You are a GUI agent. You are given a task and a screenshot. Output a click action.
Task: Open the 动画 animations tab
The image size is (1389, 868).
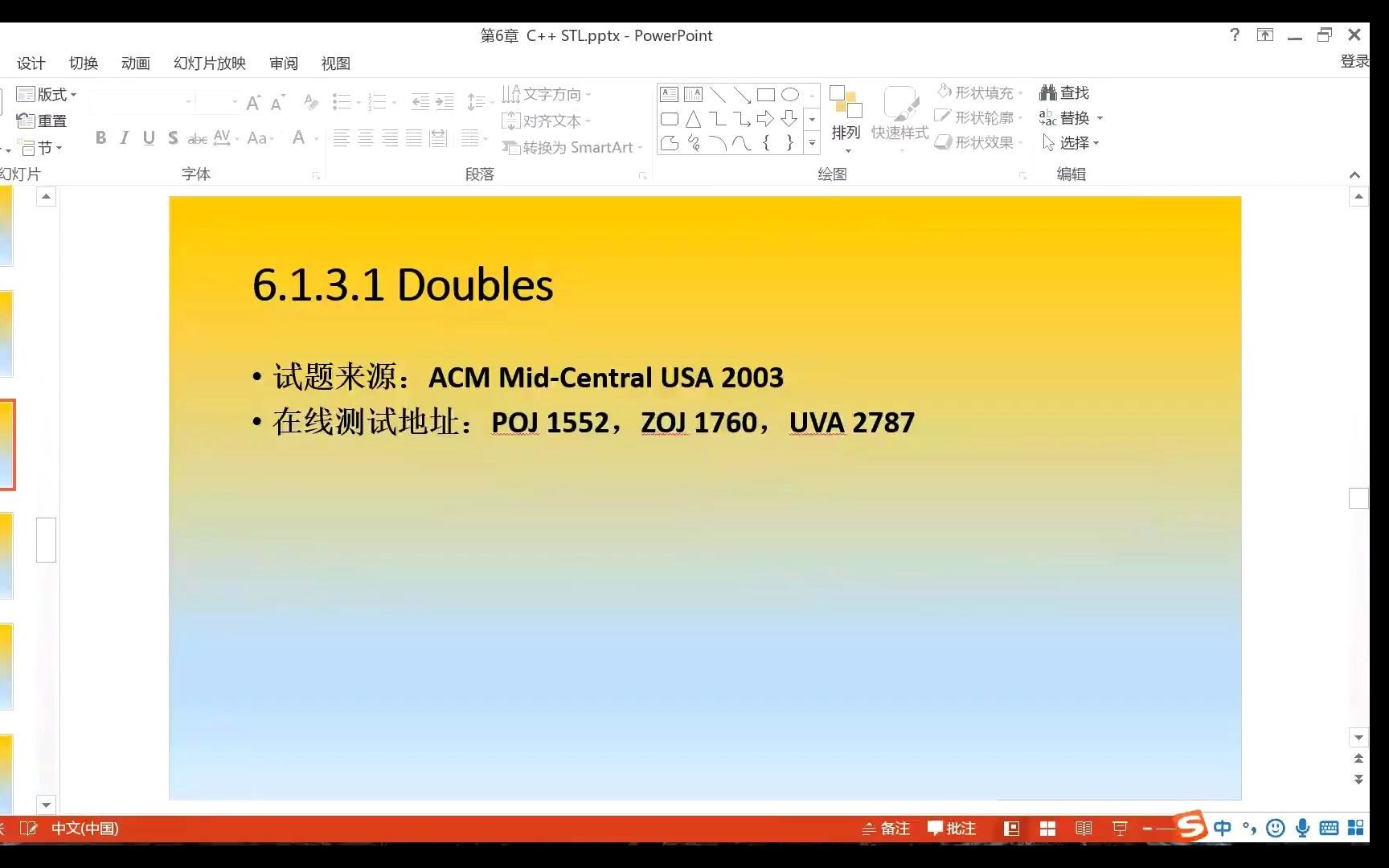point(136,63)
